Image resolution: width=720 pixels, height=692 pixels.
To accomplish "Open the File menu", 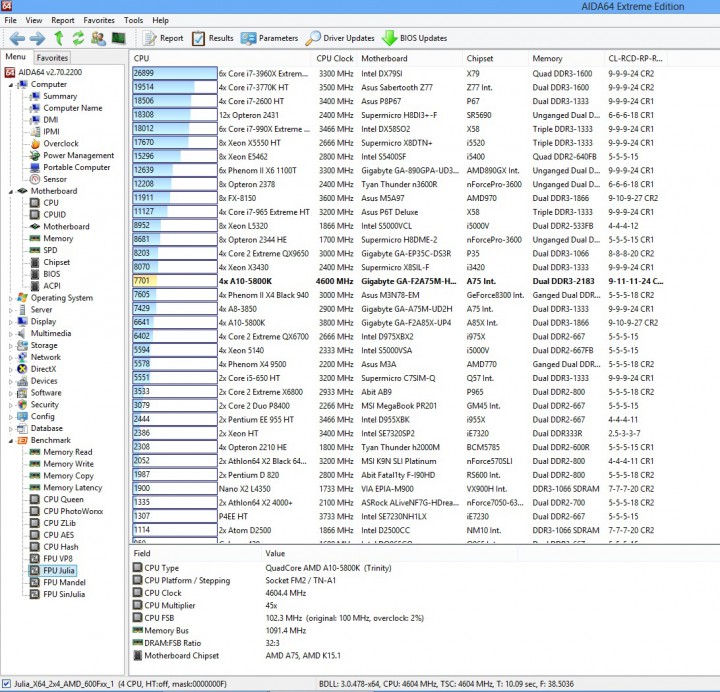I will point(11,20).
